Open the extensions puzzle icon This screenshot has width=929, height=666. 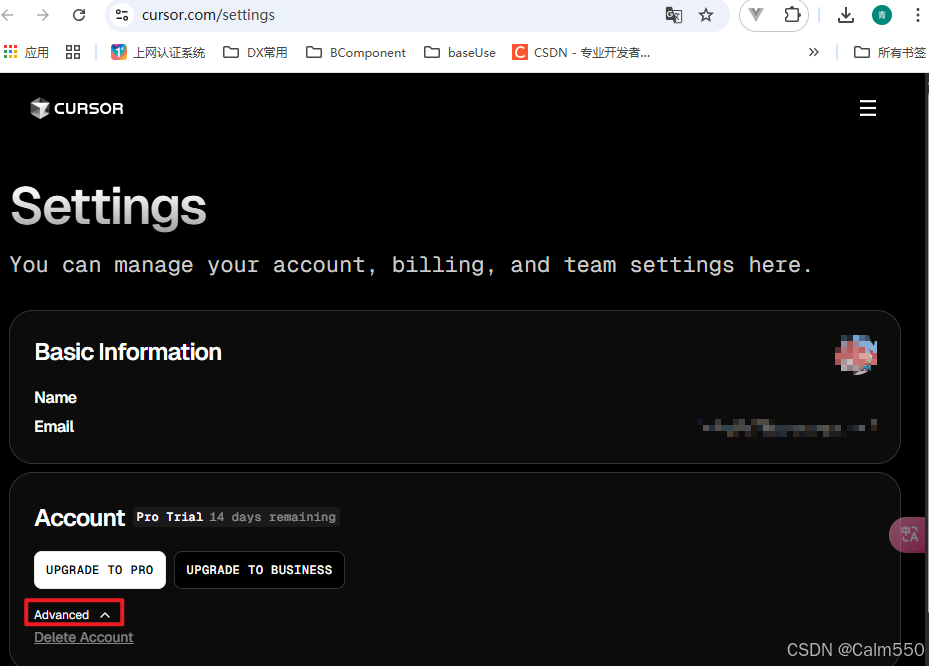pos(792,15)
